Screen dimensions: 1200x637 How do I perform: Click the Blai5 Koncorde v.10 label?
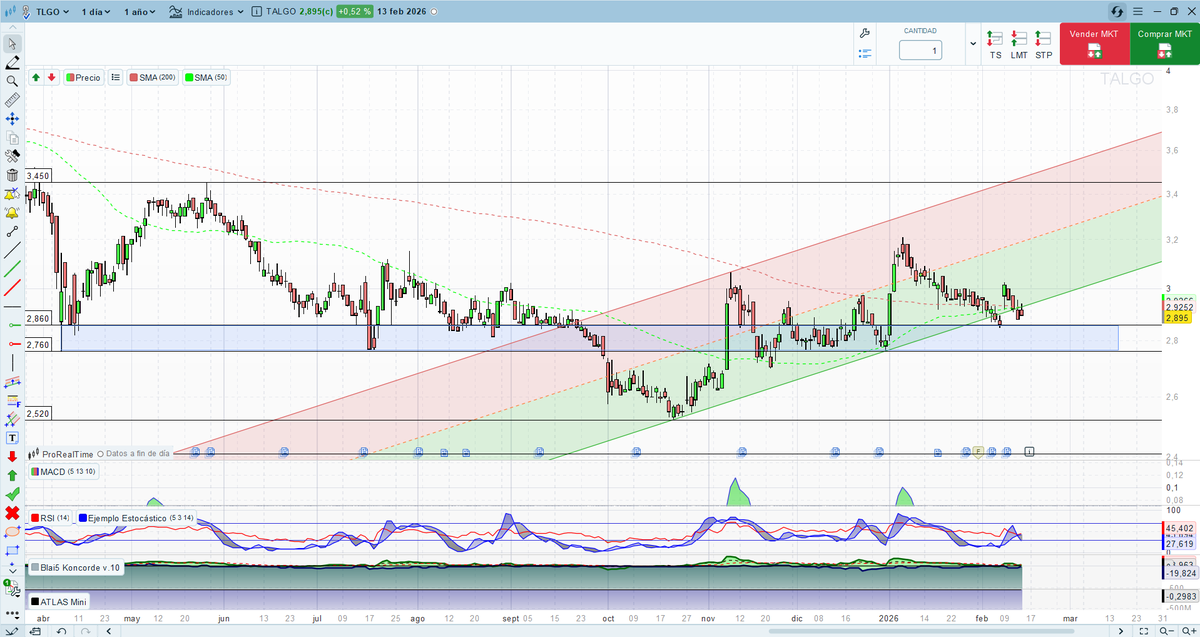tap(76, 567)
